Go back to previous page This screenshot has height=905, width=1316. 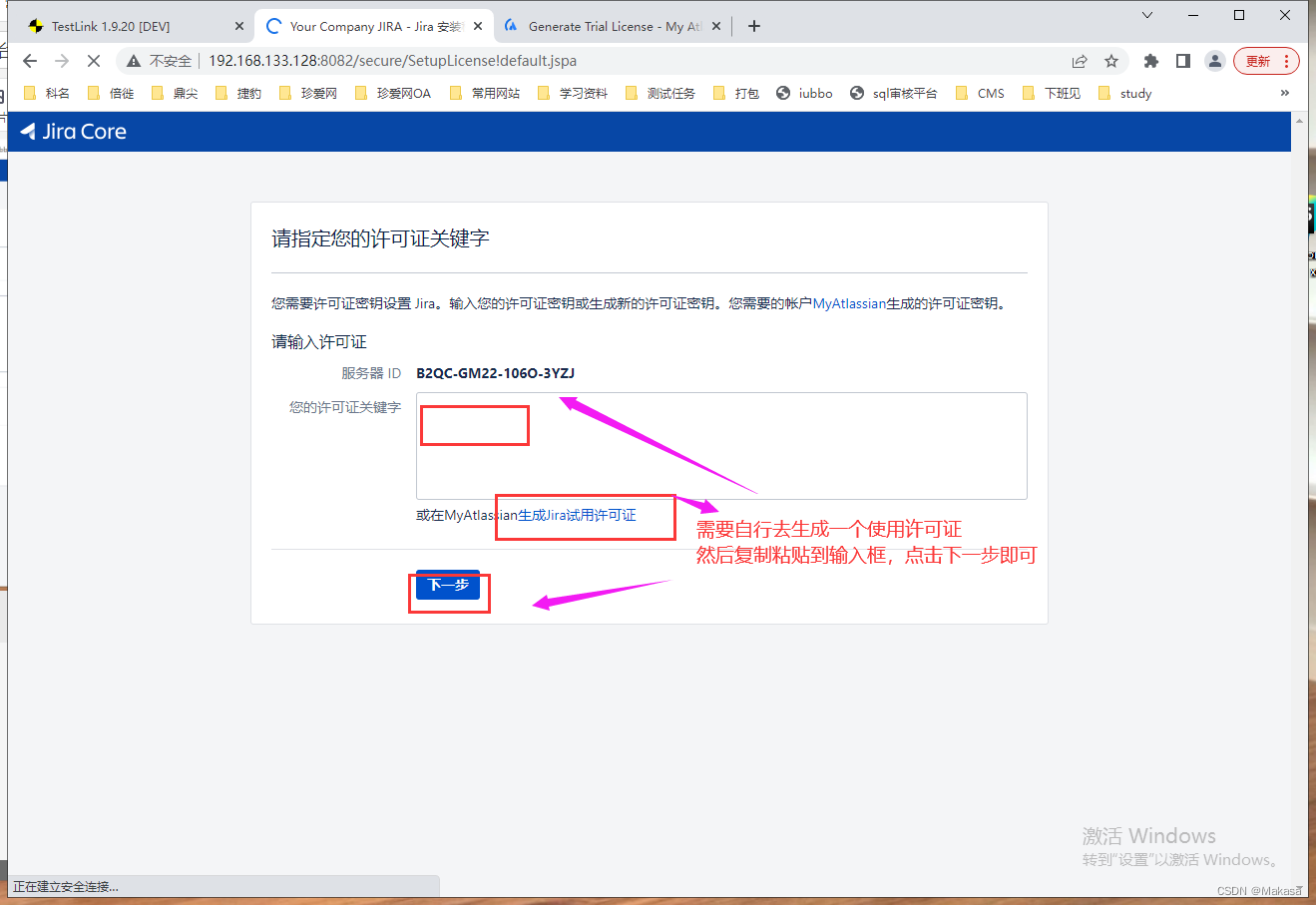tap(30, 61)
